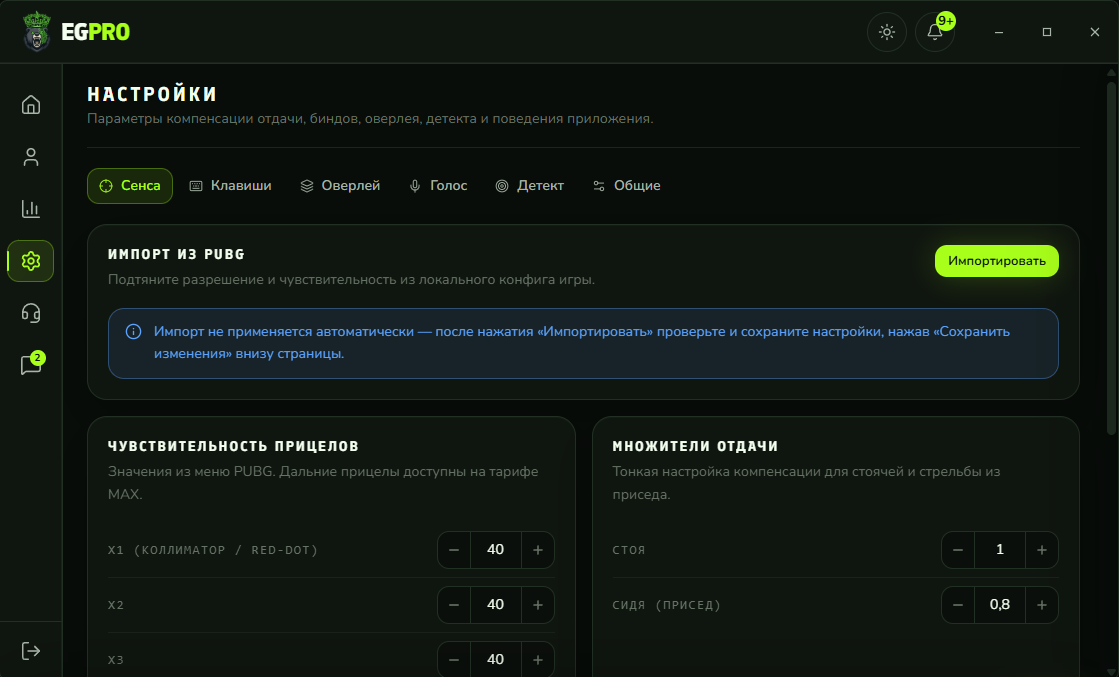
Task: Decrease X3 sensitivity with minus
Action: click(x=454, y=660)
